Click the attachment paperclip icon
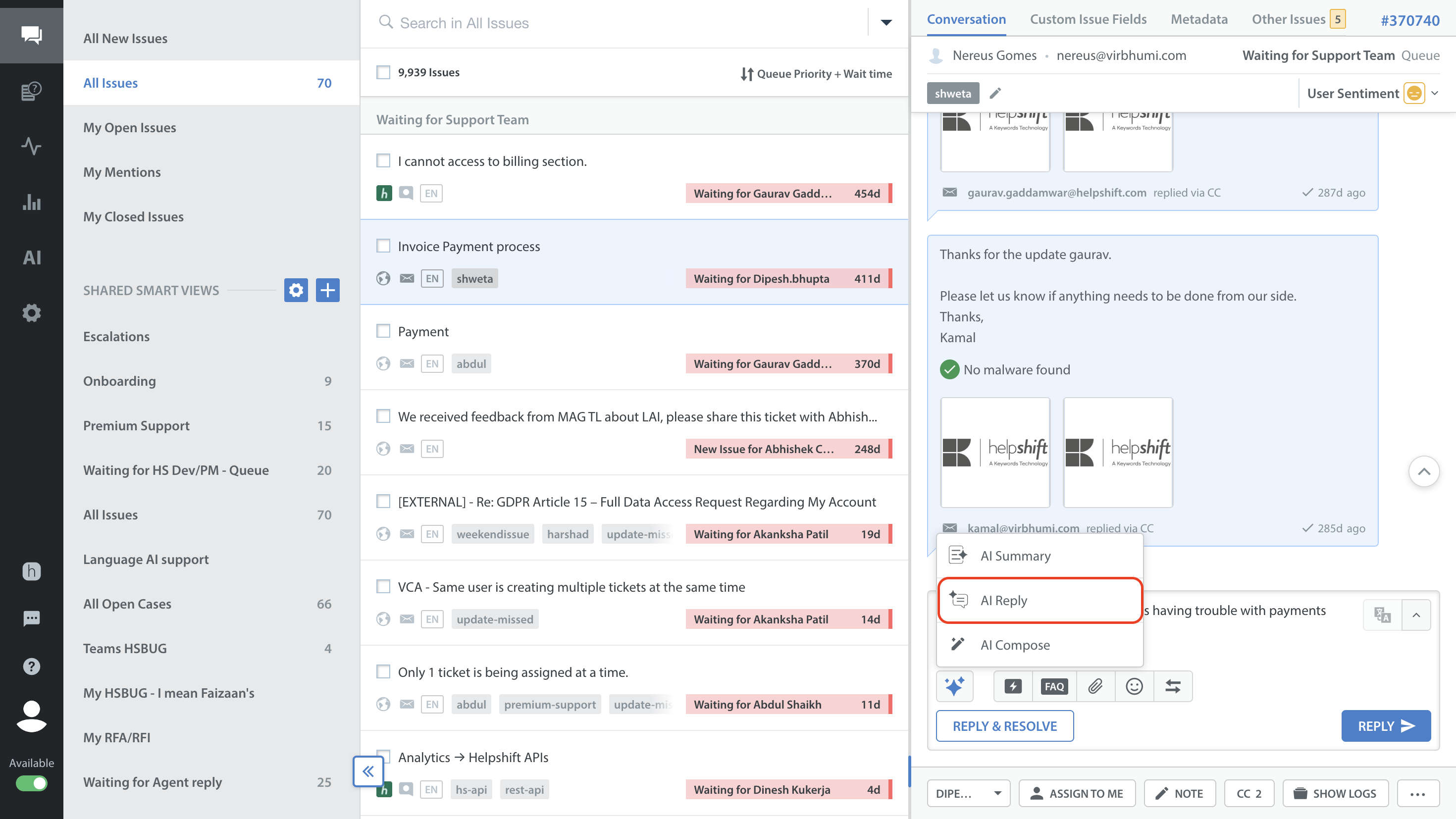 (x=1095, y=686)
